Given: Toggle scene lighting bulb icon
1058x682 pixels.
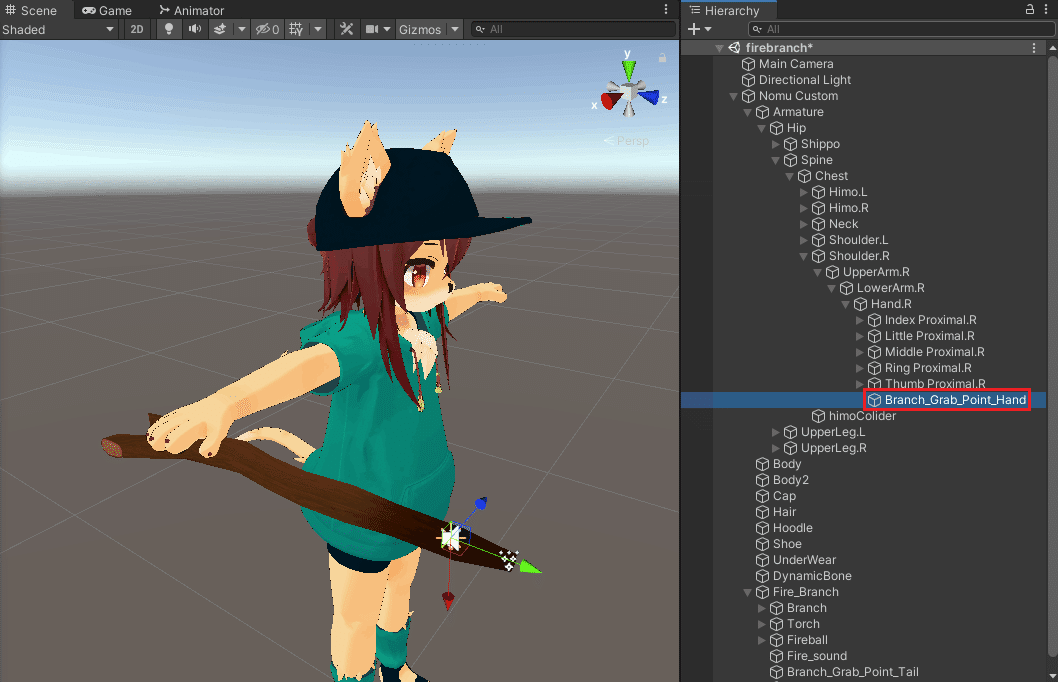Looking at the screenshot, I should click(x=169, y=29).
